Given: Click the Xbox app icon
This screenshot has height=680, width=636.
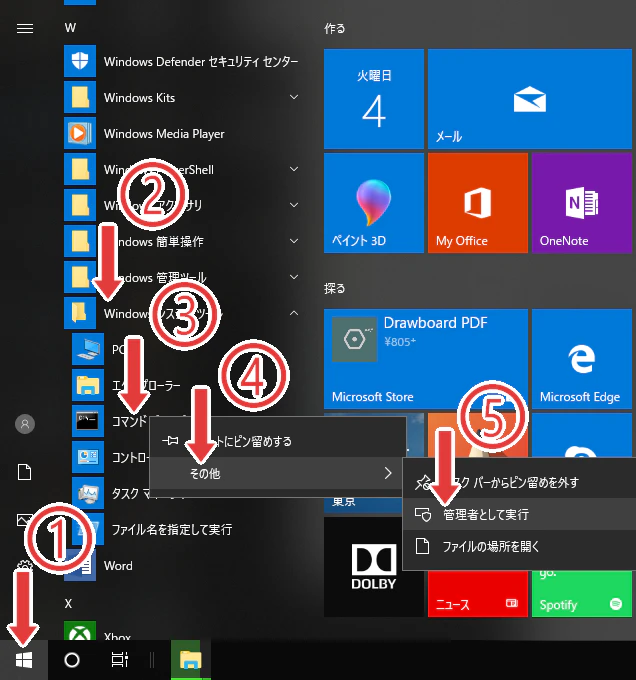Looking at the screenshot, I should click(80, 631).
